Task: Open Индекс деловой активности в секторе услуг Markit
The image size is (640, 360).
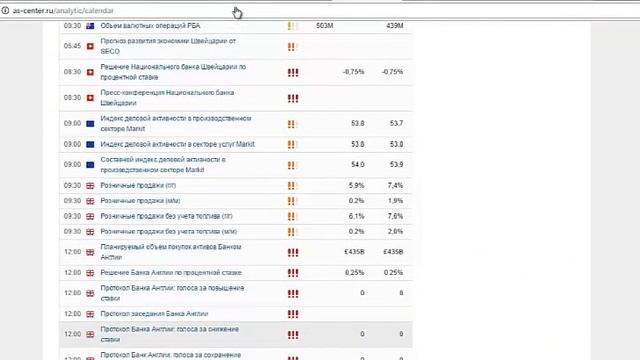Action: click(x=178, y=144)
